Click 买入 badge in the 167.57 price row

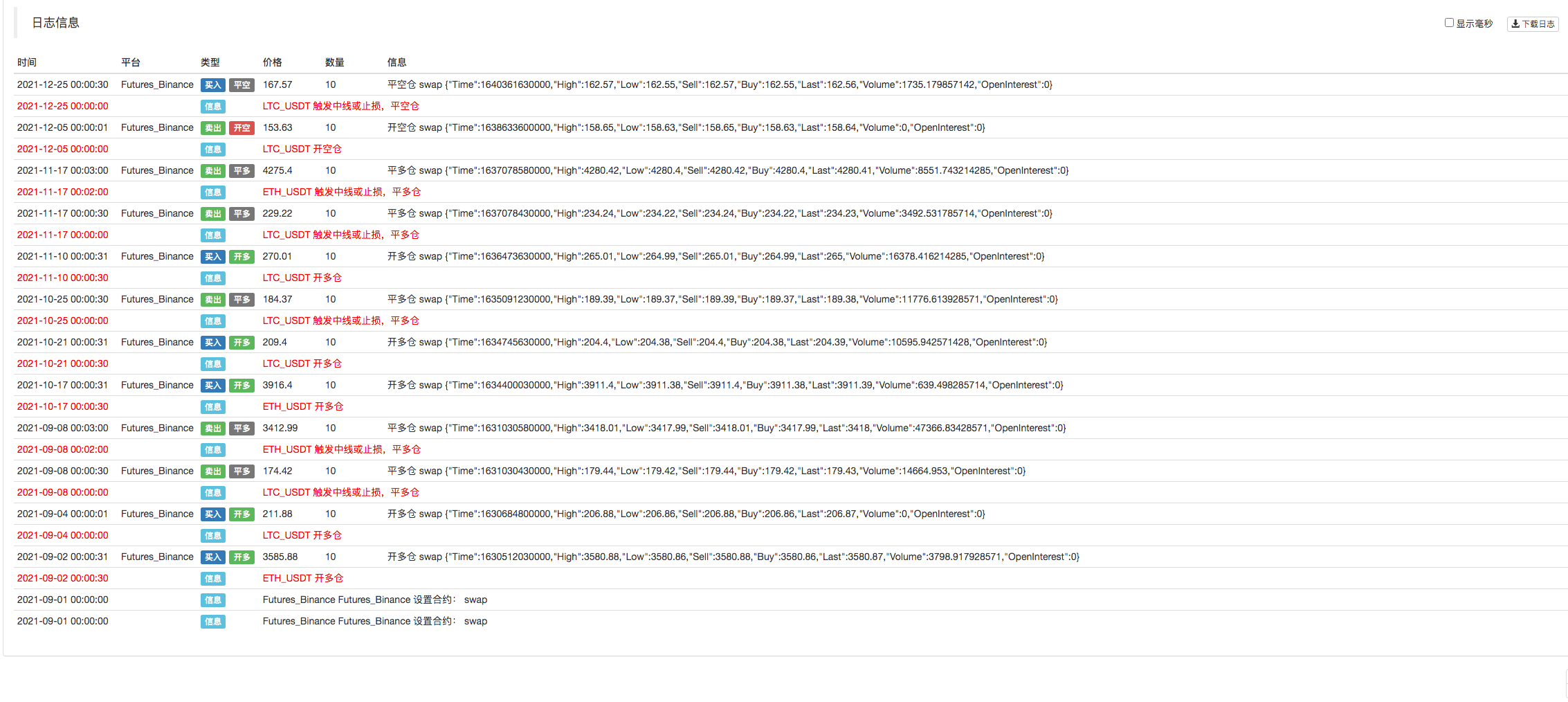[212, 85]
